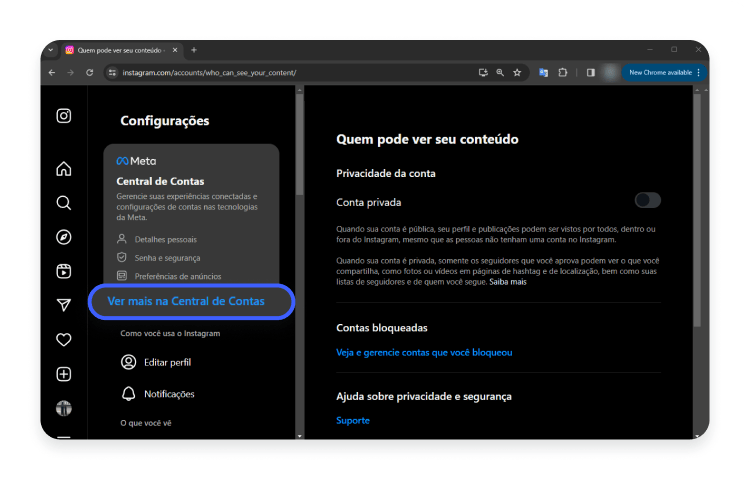Open Detalhes pessoais in Central de Contas
The image size is (750, 479).
tap(165, 239)
